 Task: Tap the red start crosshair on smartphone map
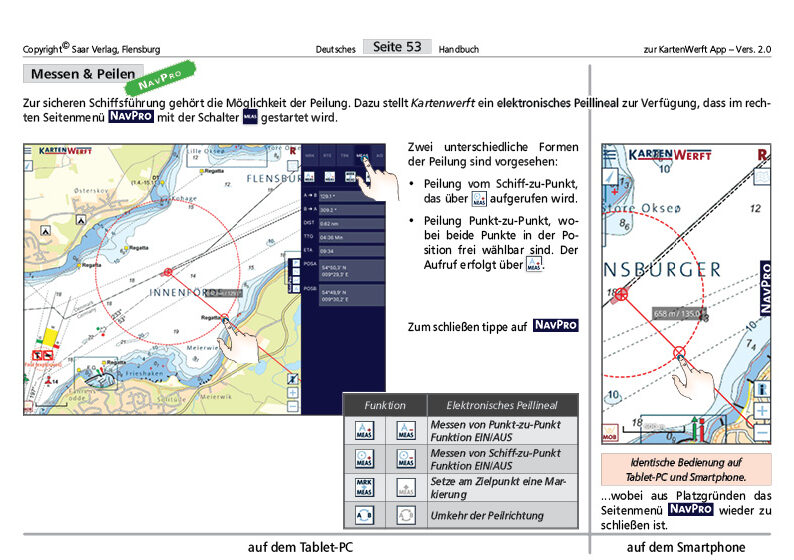621,294
